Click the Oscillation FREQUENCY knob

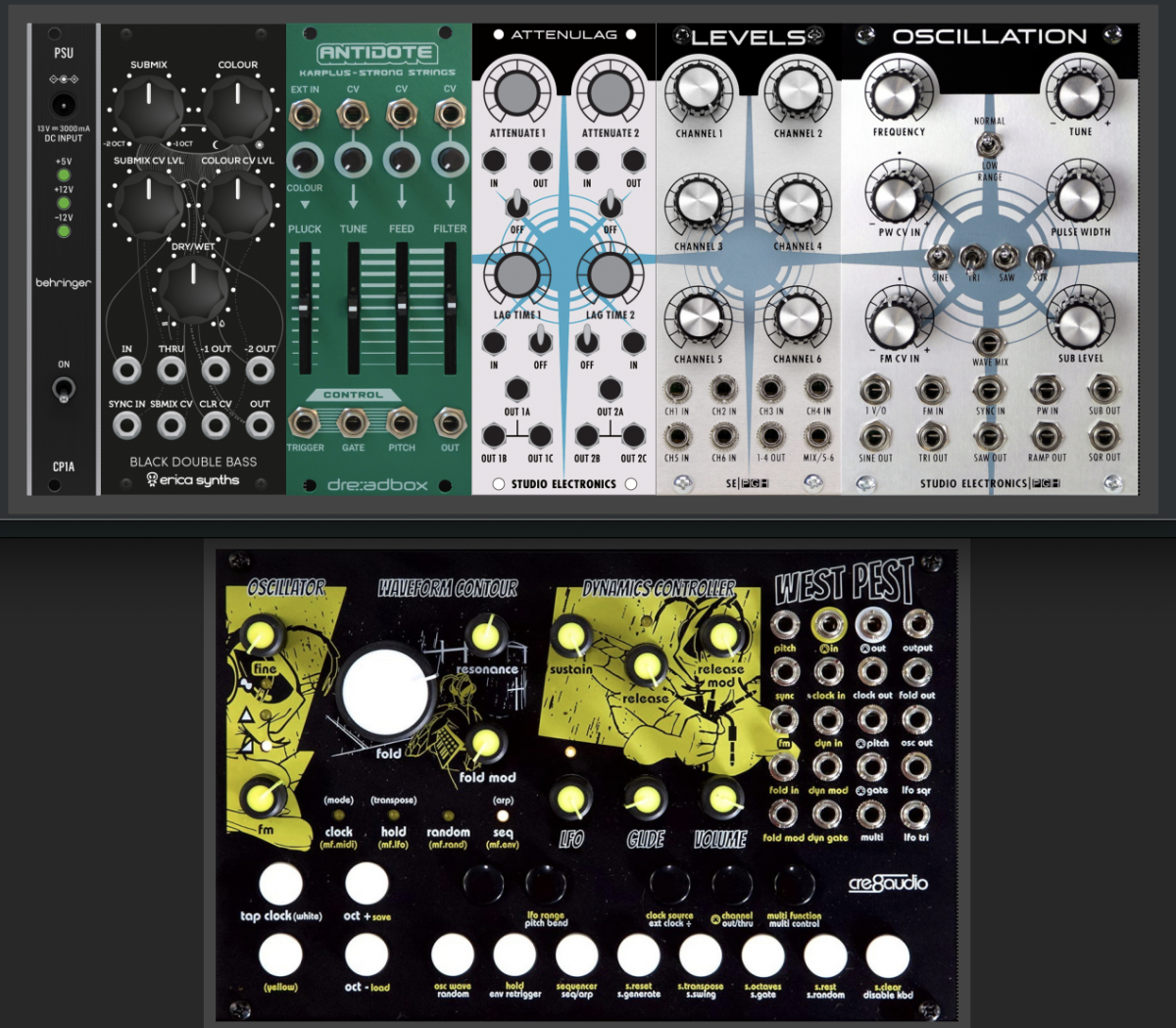(x=895, y=93)
